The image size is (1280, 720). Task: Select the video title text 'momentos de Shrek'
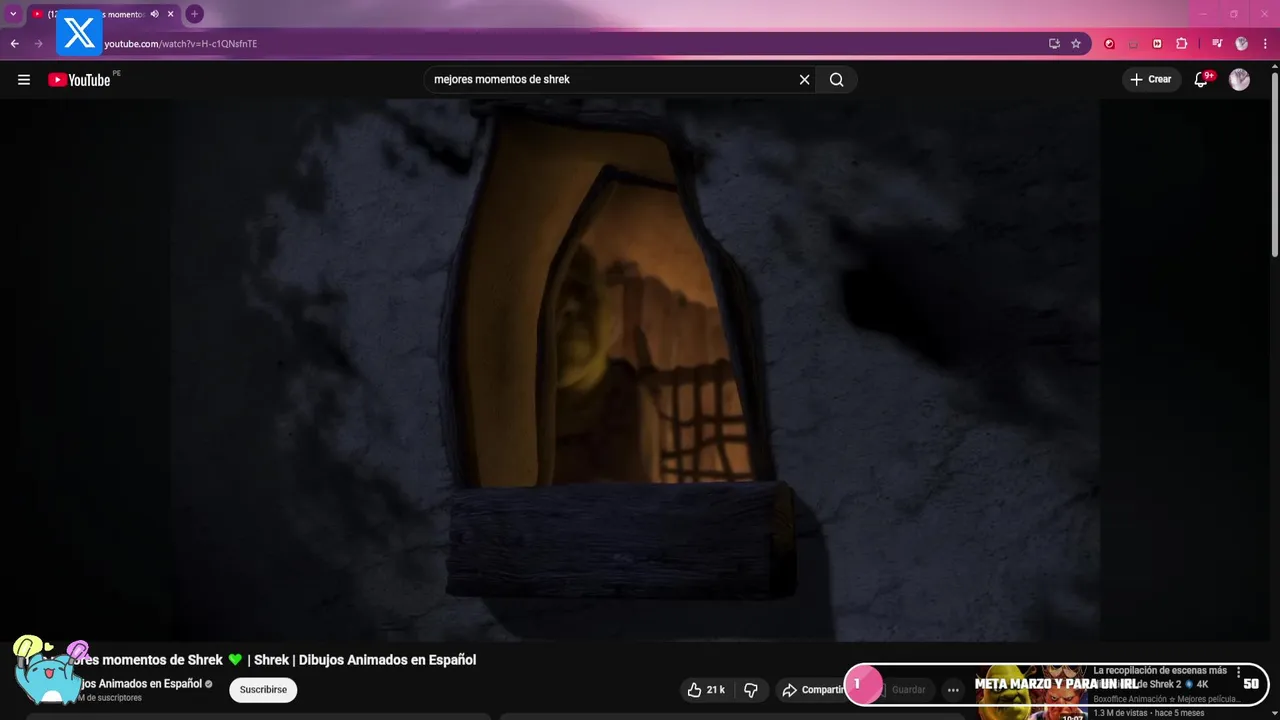162,660
